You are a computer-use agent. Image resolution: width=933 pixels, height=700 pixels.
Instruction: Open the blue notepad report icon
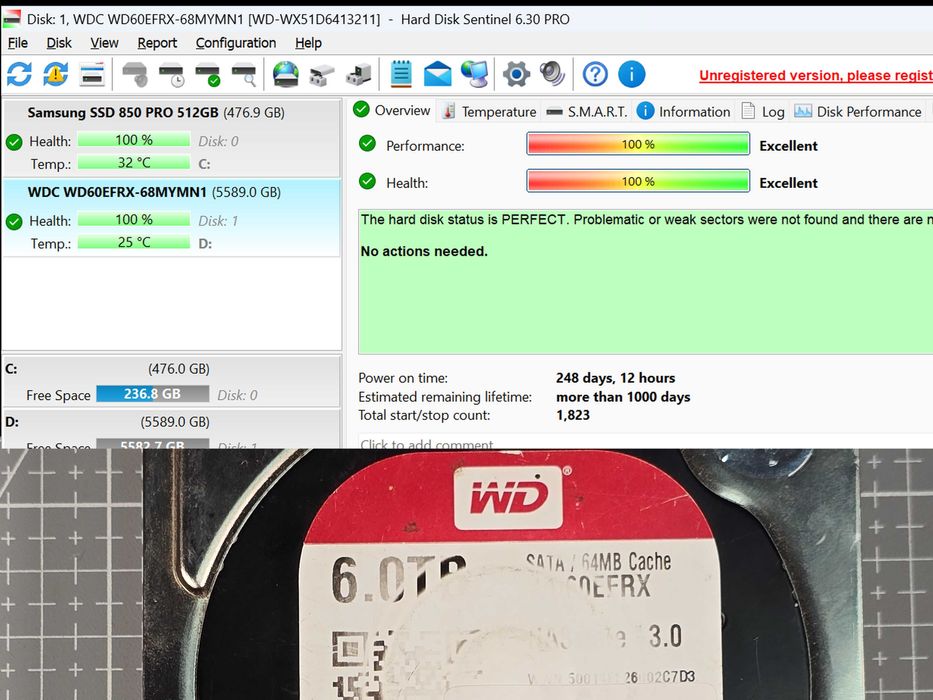tap(401, 74)
